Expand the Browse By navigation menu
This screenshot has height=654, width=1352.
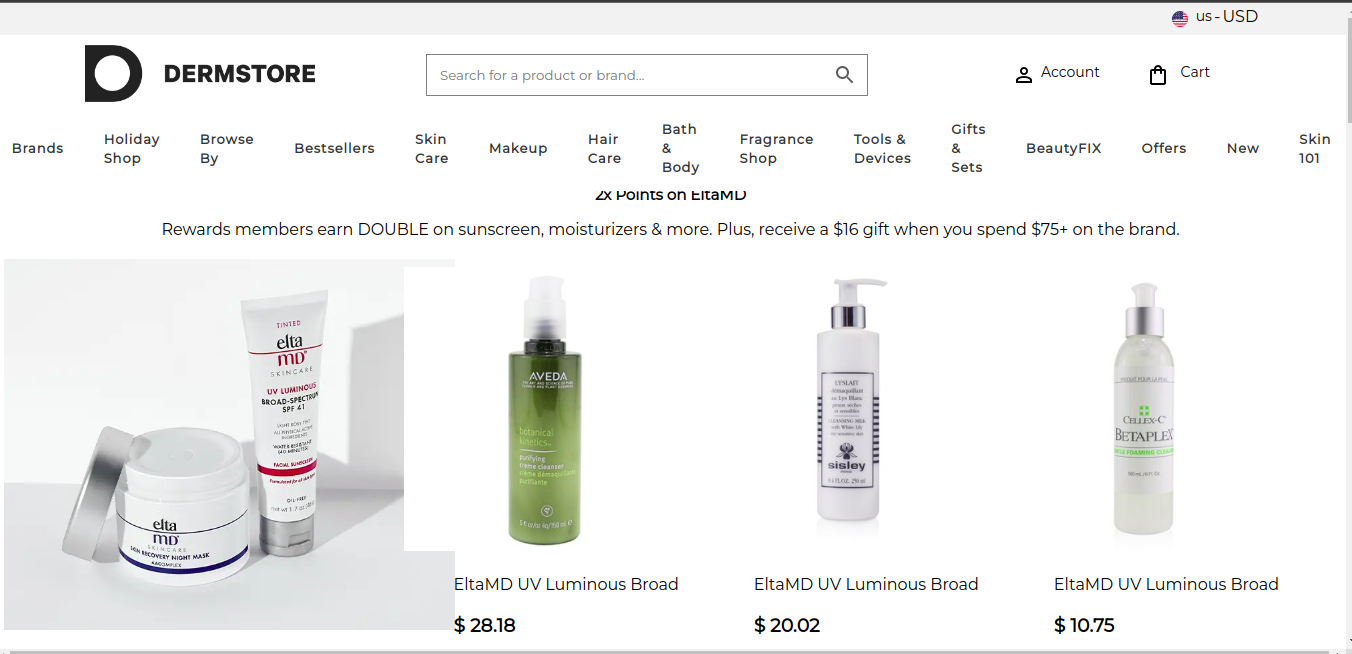pos(227,148)
